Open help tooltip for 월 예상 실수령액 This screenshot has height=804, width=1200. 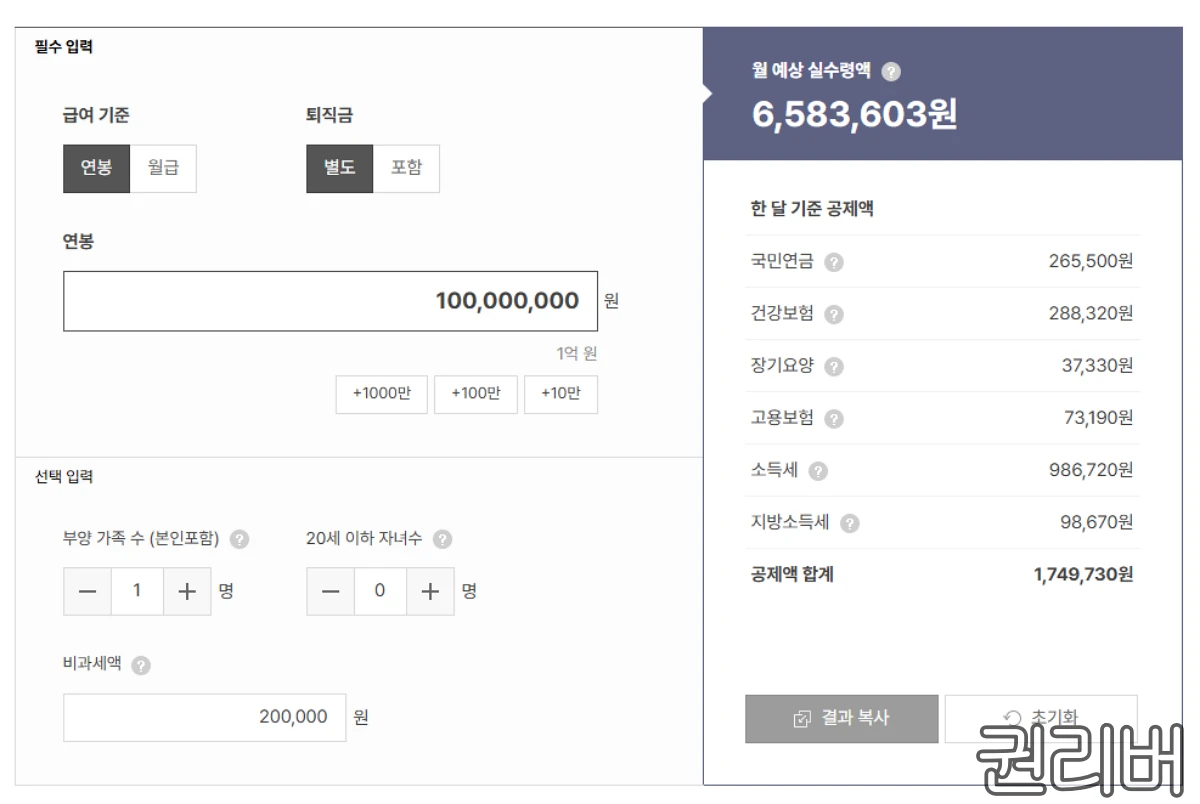891,71
